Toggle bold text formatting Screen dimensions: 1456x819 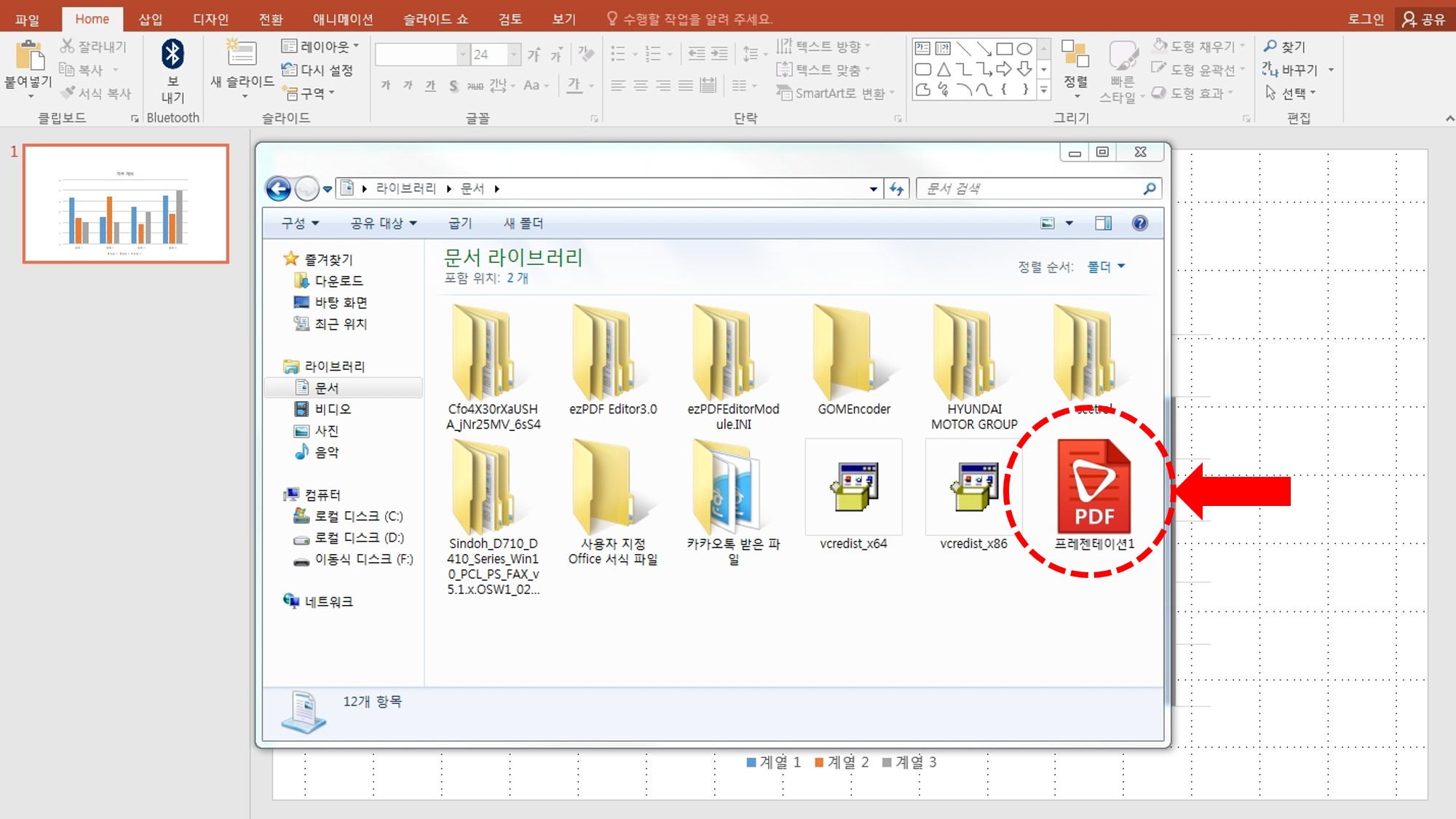(386, 86)
